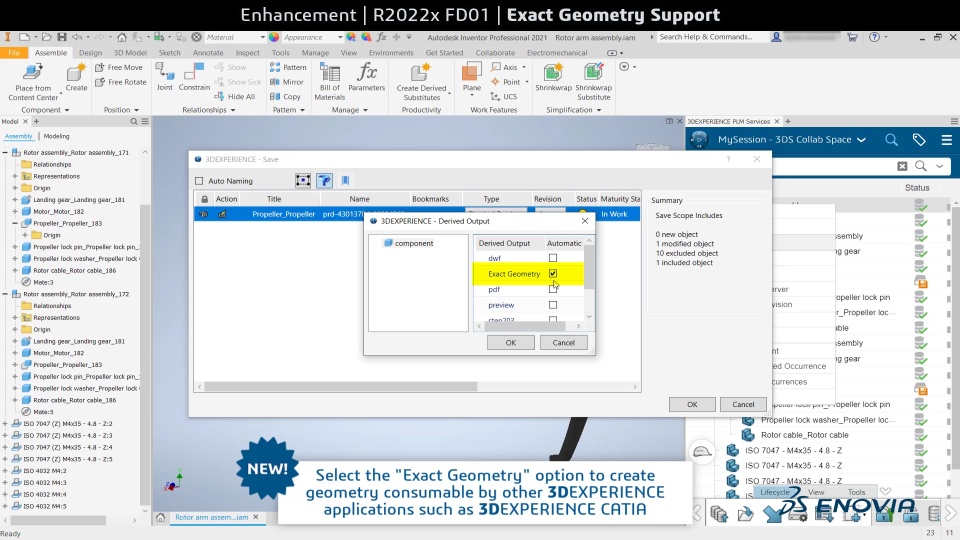Open the fx Parameters tool

coord(367,77)
